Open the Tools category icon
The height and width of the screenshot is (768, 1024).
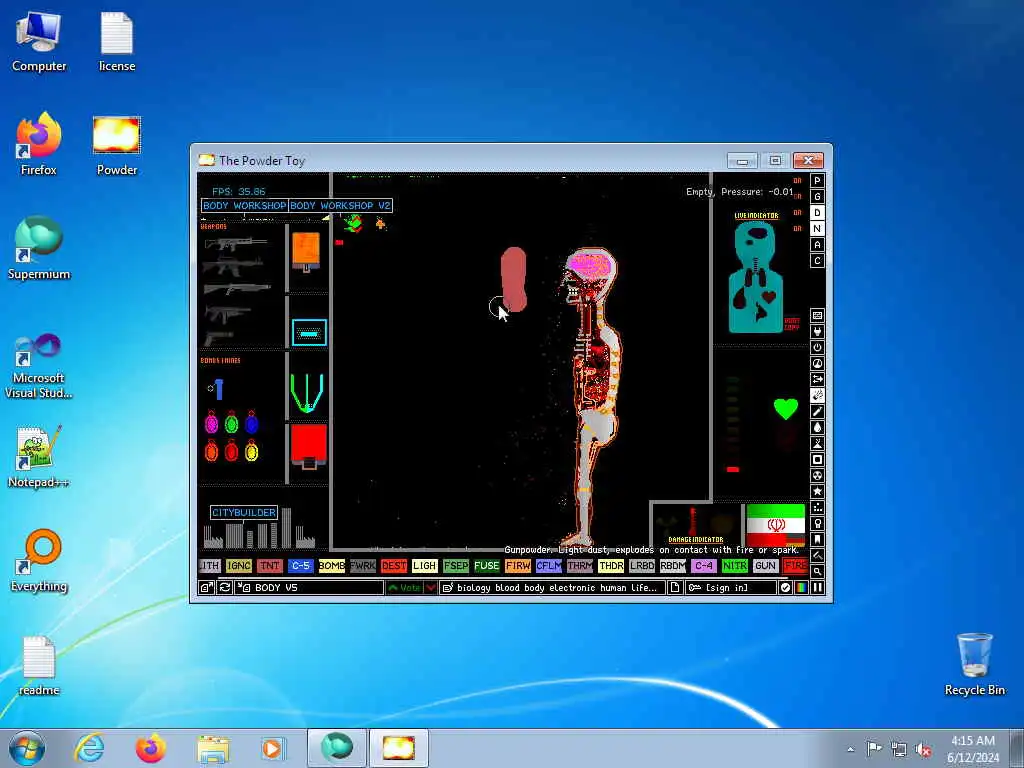[817, 524]
